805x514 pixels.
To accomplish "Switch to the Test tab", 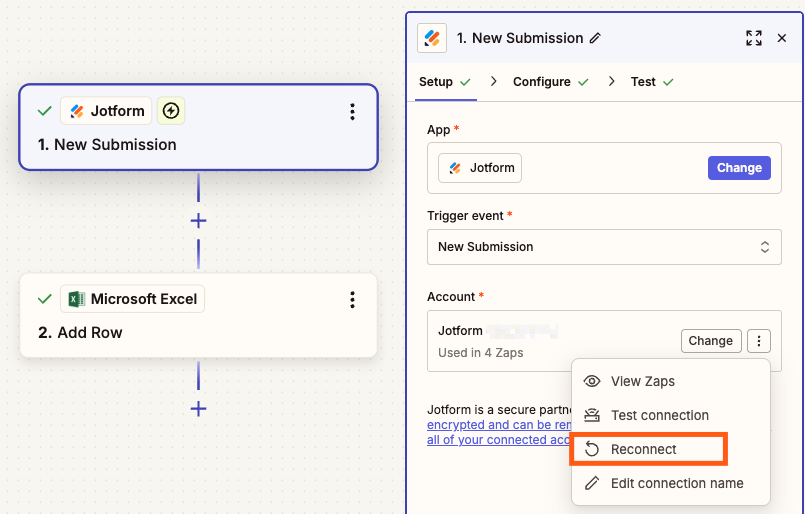I will [x=652, y=82].
